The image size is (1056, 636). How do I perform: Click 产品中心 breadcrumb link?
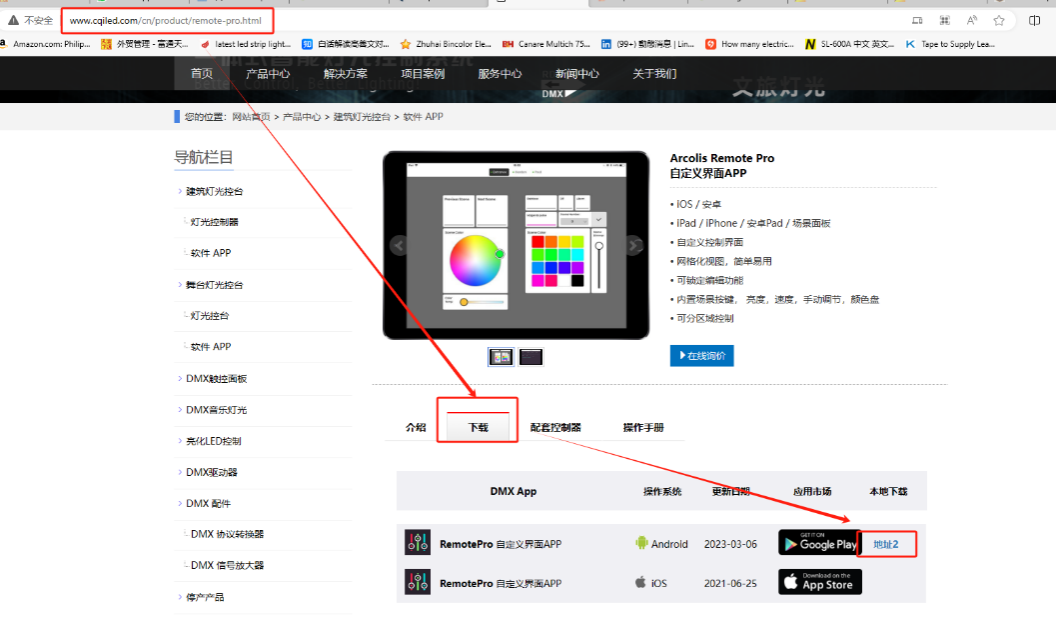point(302,117)
